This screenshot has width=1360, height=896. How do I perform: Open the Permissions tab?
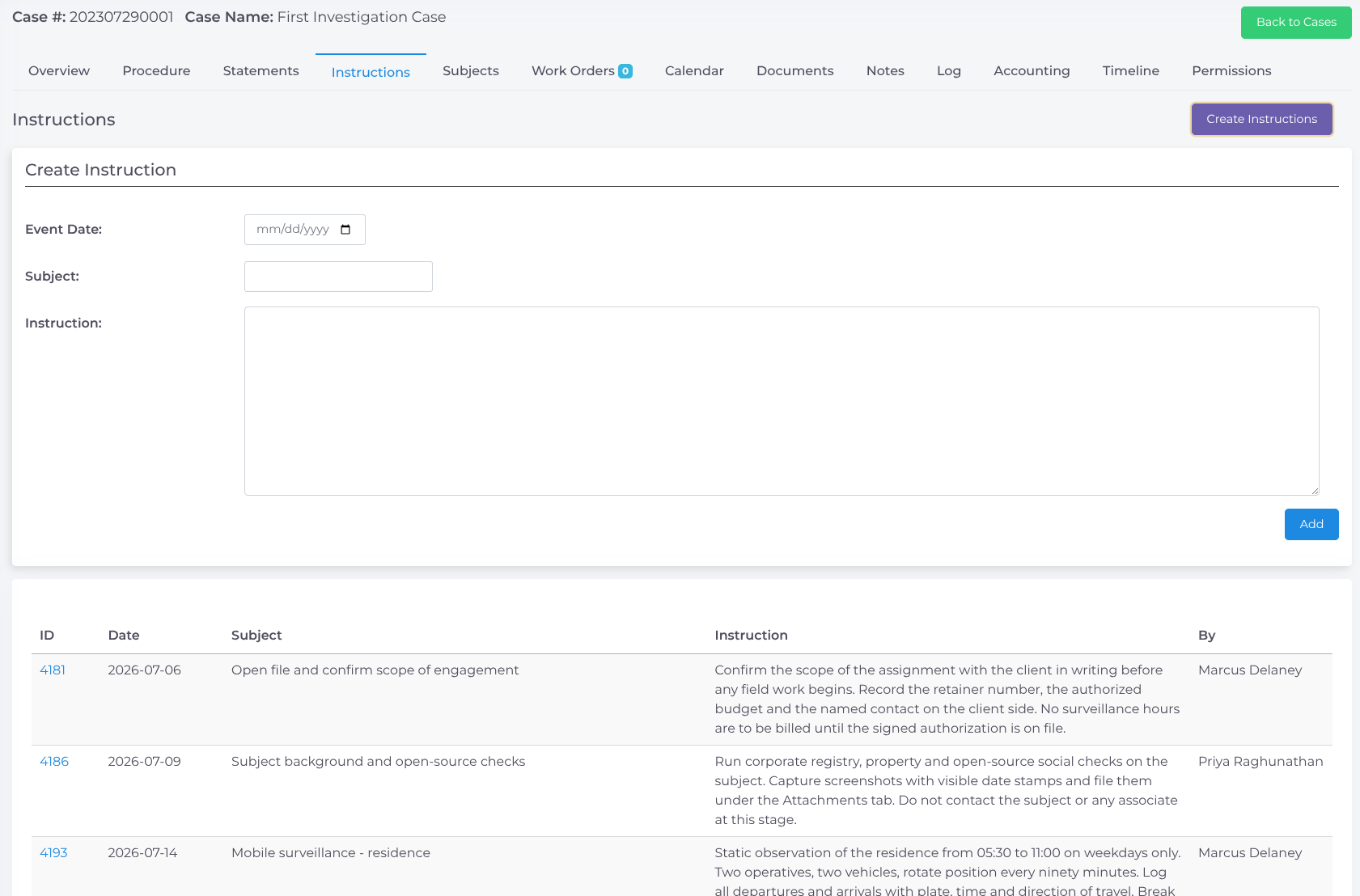coord(1231,71)
